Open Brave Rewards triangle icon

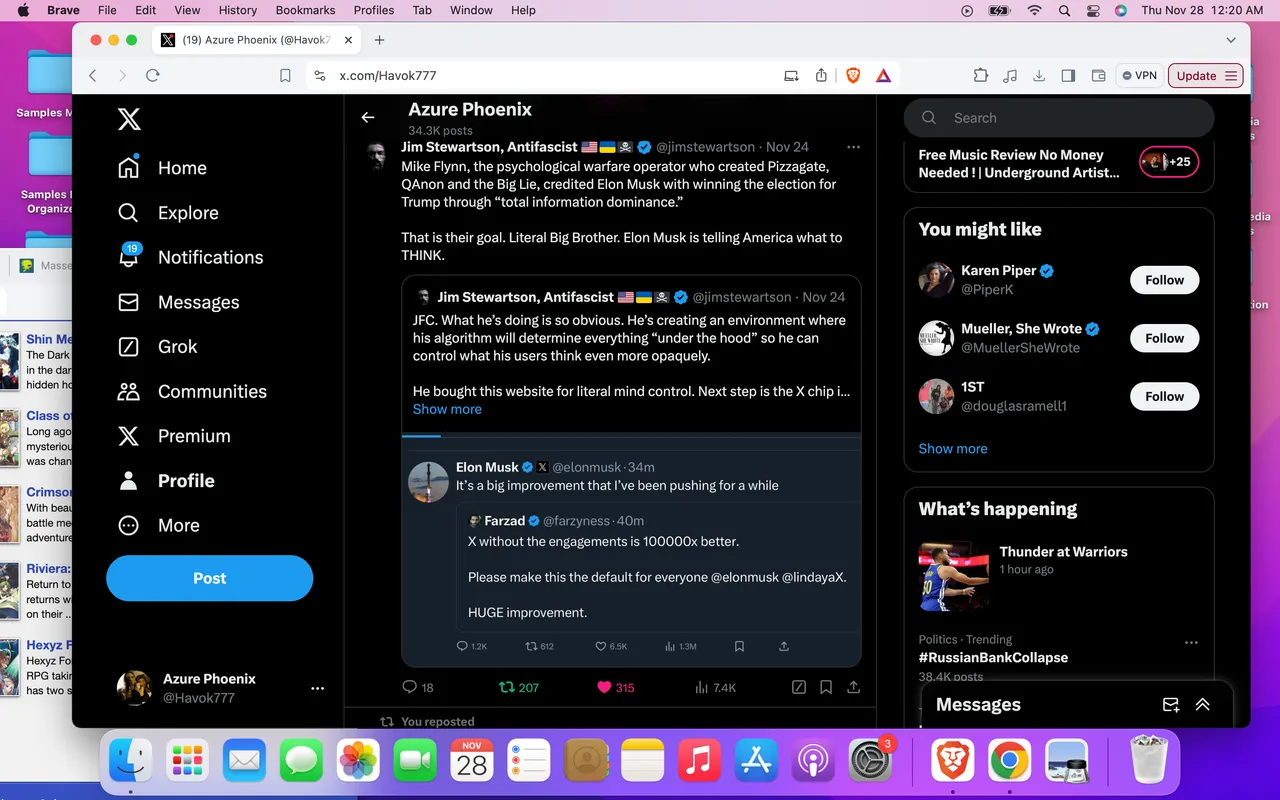tap(883, 75)
